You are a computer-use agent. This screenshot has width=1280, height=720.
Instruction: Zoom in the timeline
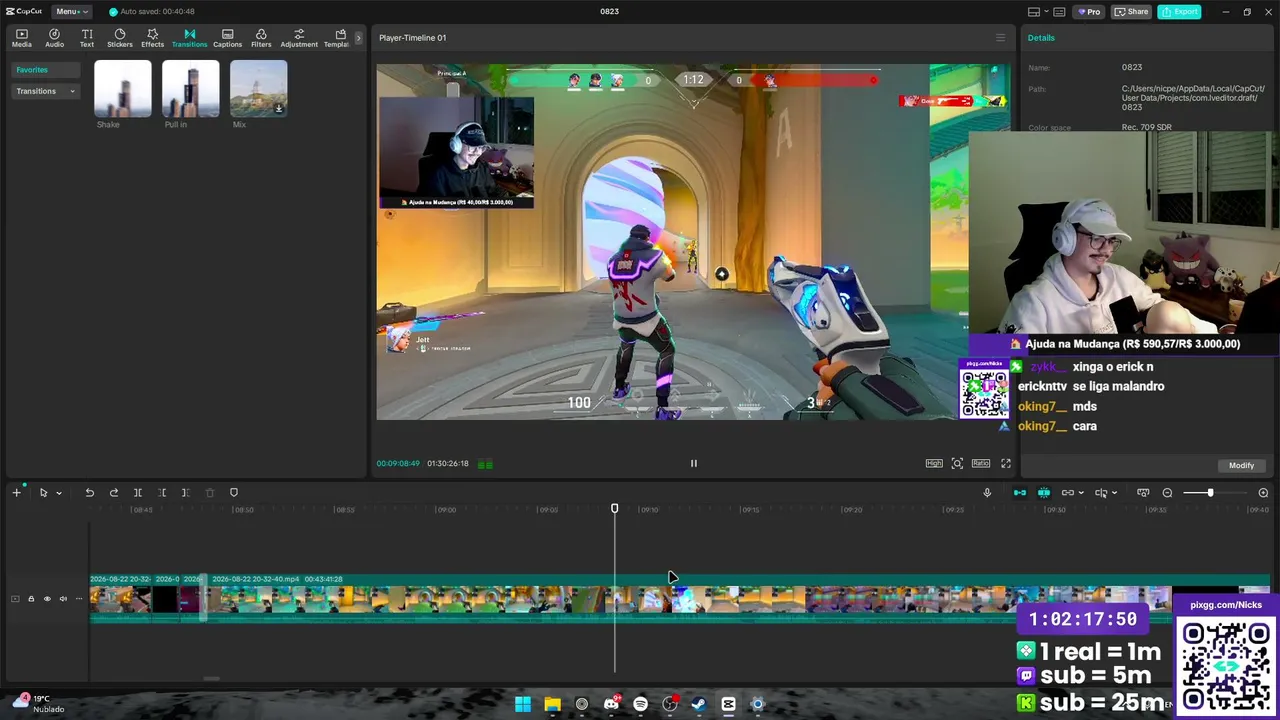pyautogui.click(x=1263, y=492)
